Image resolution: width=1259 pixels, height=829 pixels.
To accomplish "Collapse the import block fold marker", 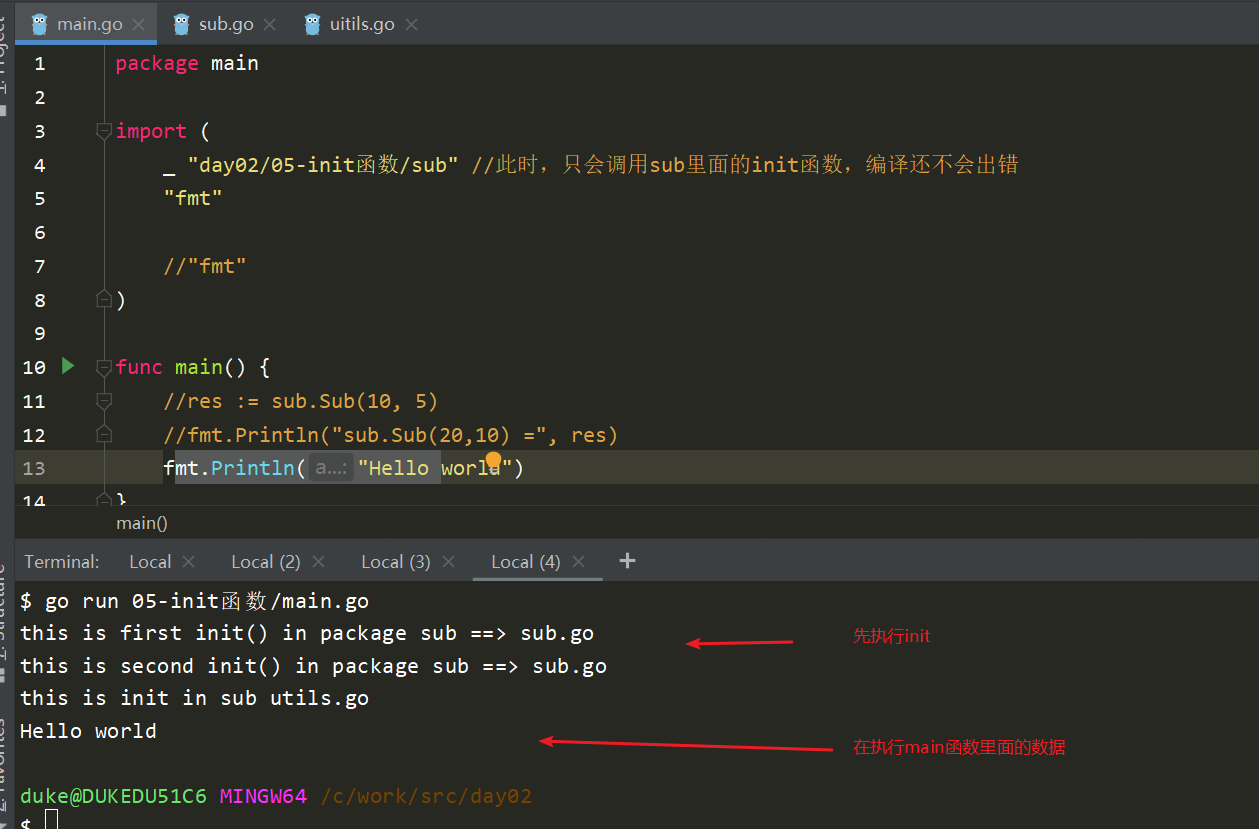I will tap(103, 131).
